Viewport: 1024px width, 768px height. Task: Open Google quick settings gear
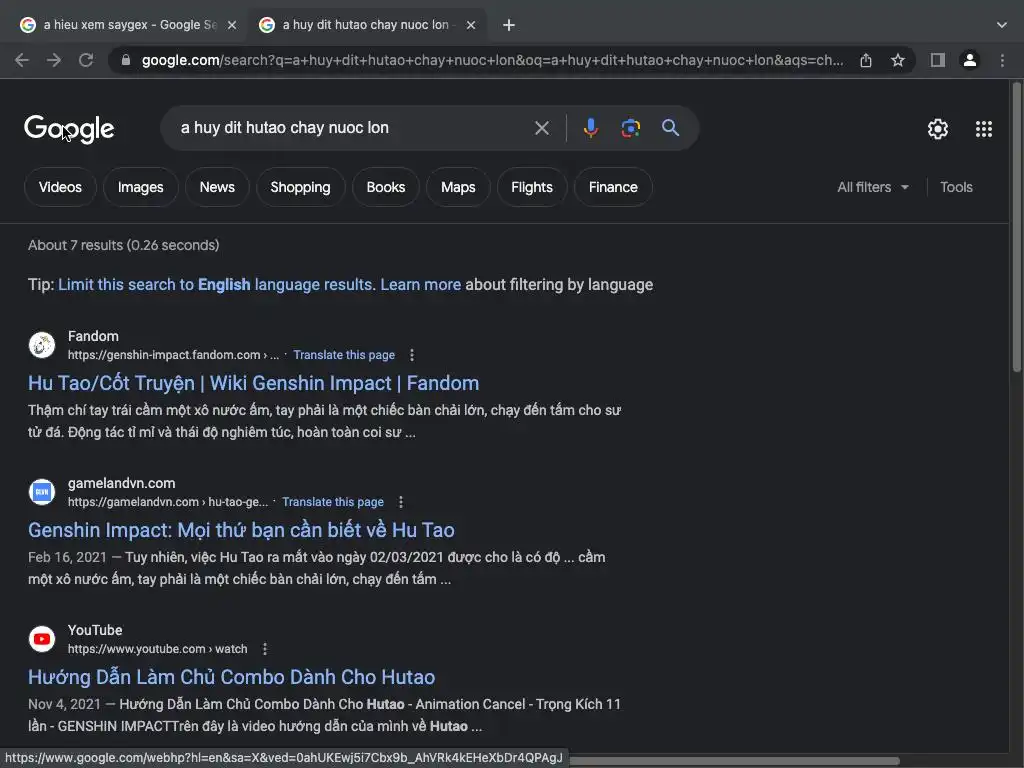point(938,129)
